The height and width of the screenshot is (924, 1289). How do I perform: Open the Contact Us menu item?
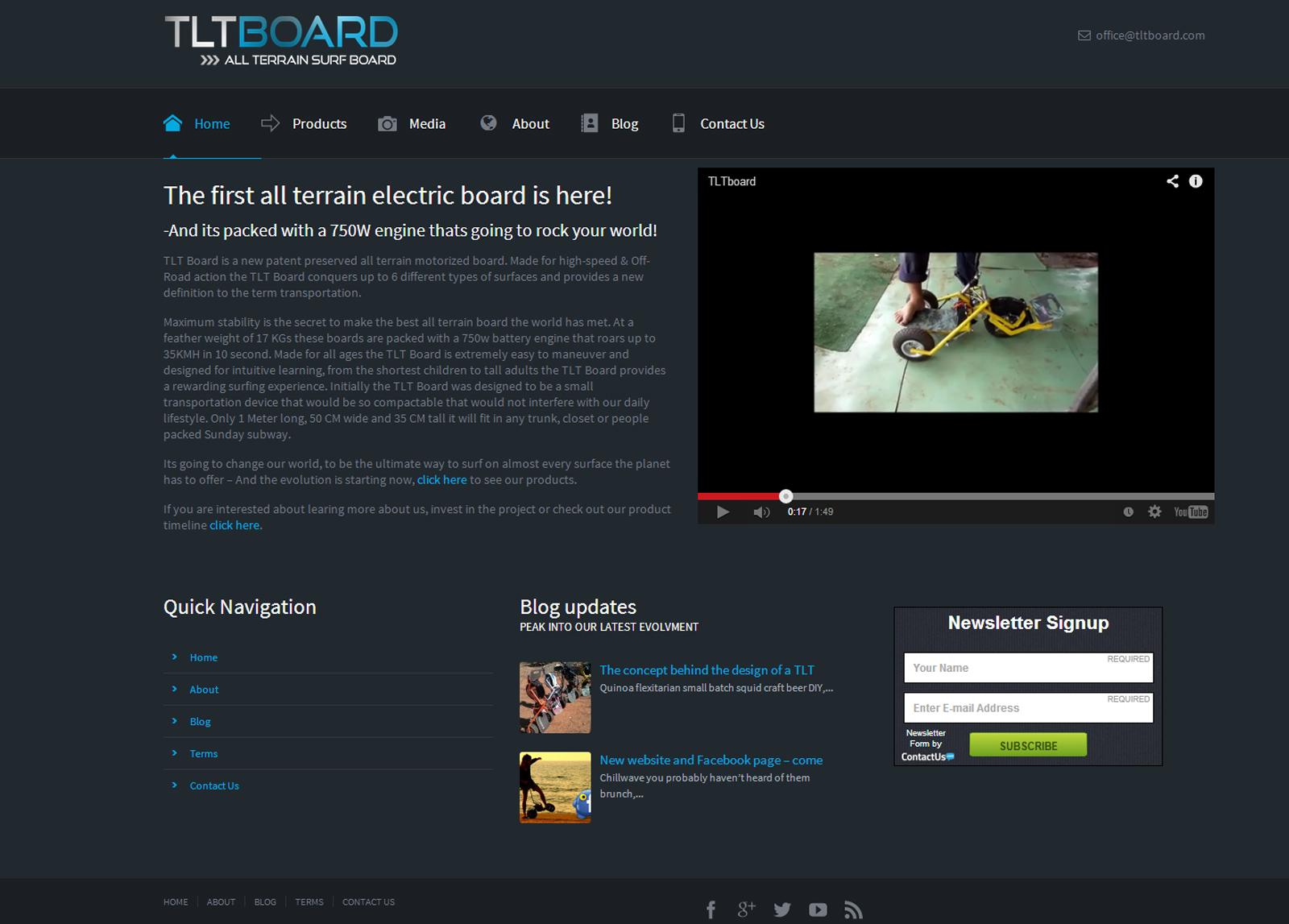tap(732, 124)
